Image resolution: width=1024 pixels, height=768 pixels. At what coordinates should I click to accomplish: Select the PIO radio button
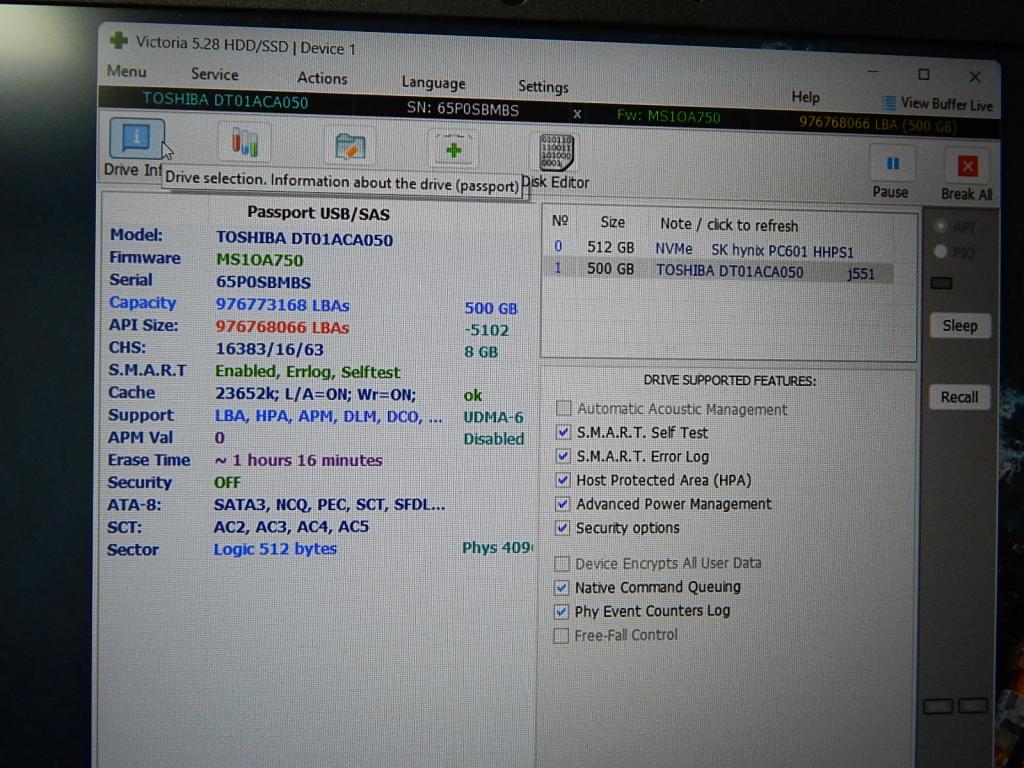tap(941, 252)
